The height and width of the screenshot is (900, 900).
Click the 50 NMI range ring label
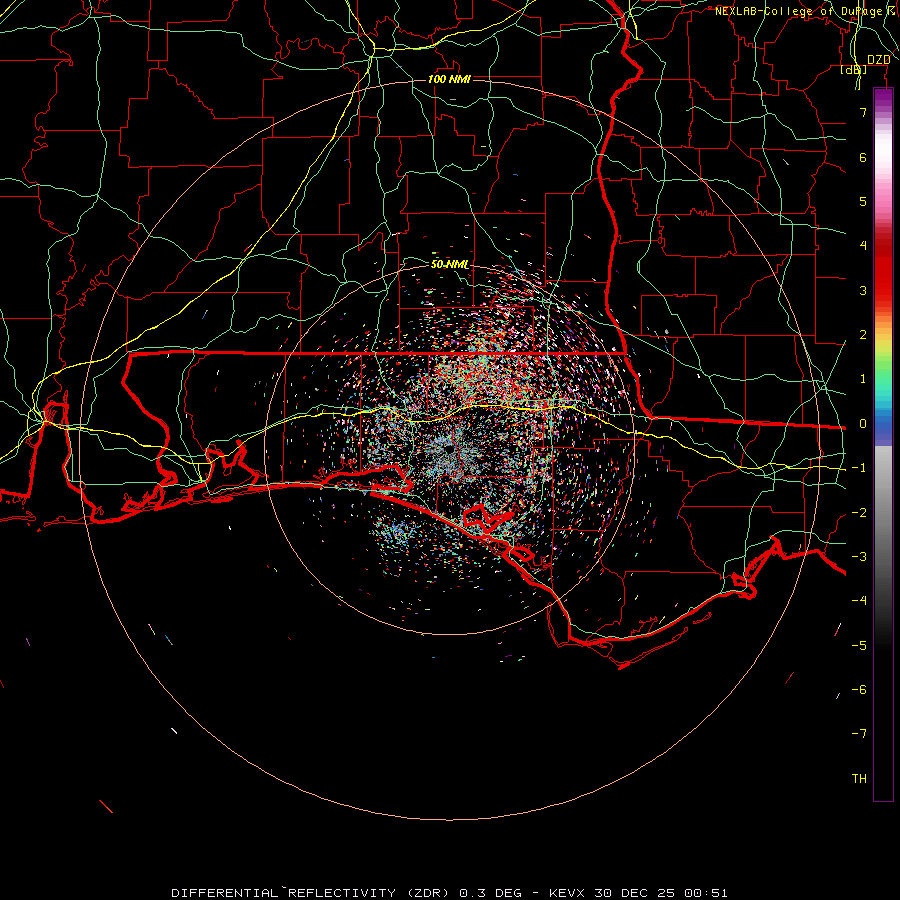pyautogui.click(x=450, y=264)
